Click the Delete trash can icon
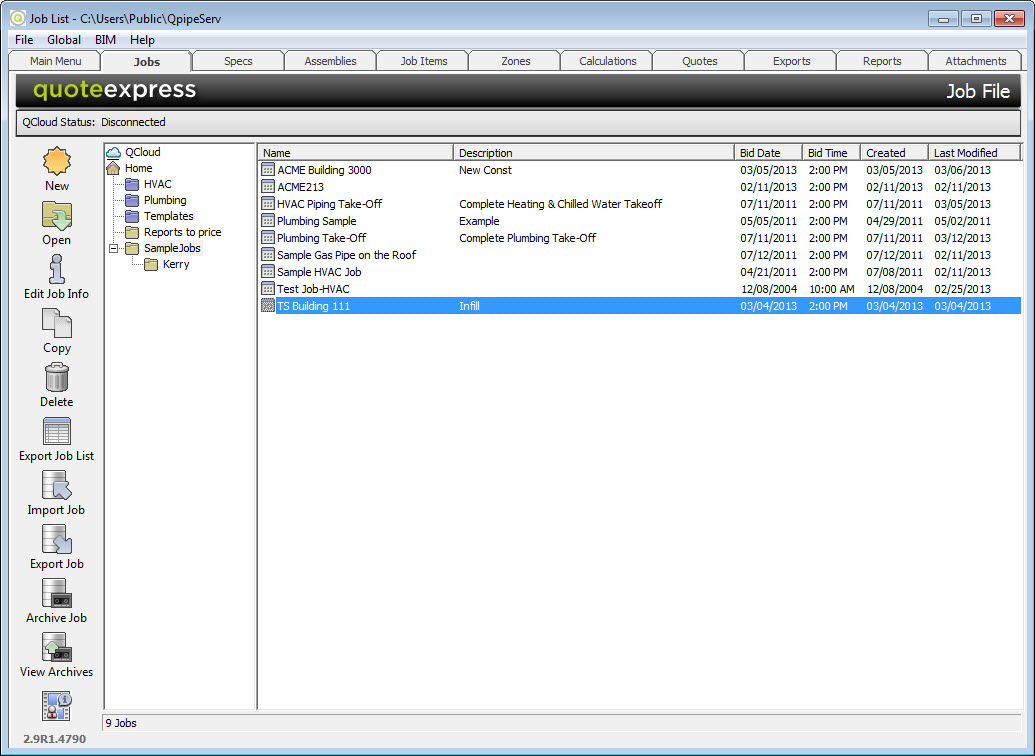The width and height of the screenshot is (1035, 756). pos(57,378)
